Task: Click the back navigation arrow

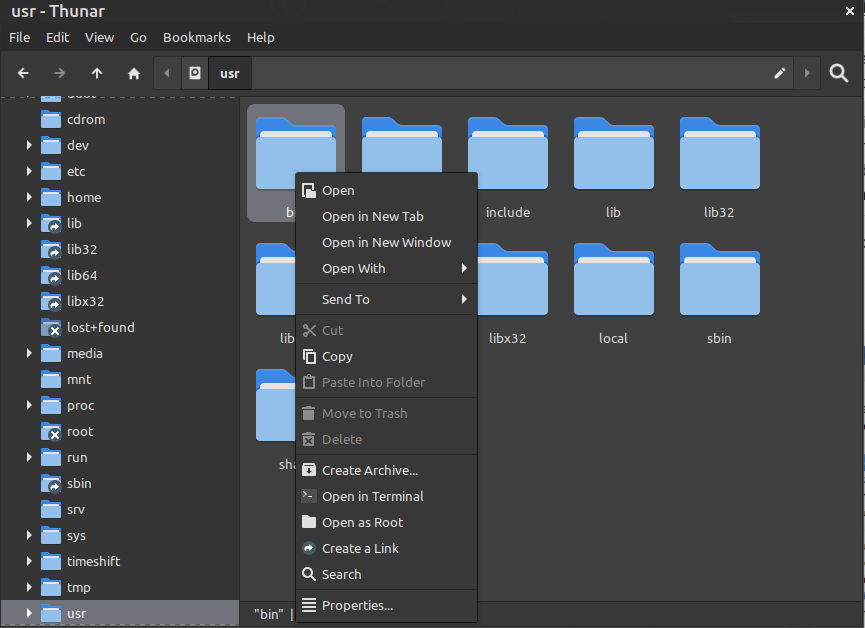Action: (23, 73)
